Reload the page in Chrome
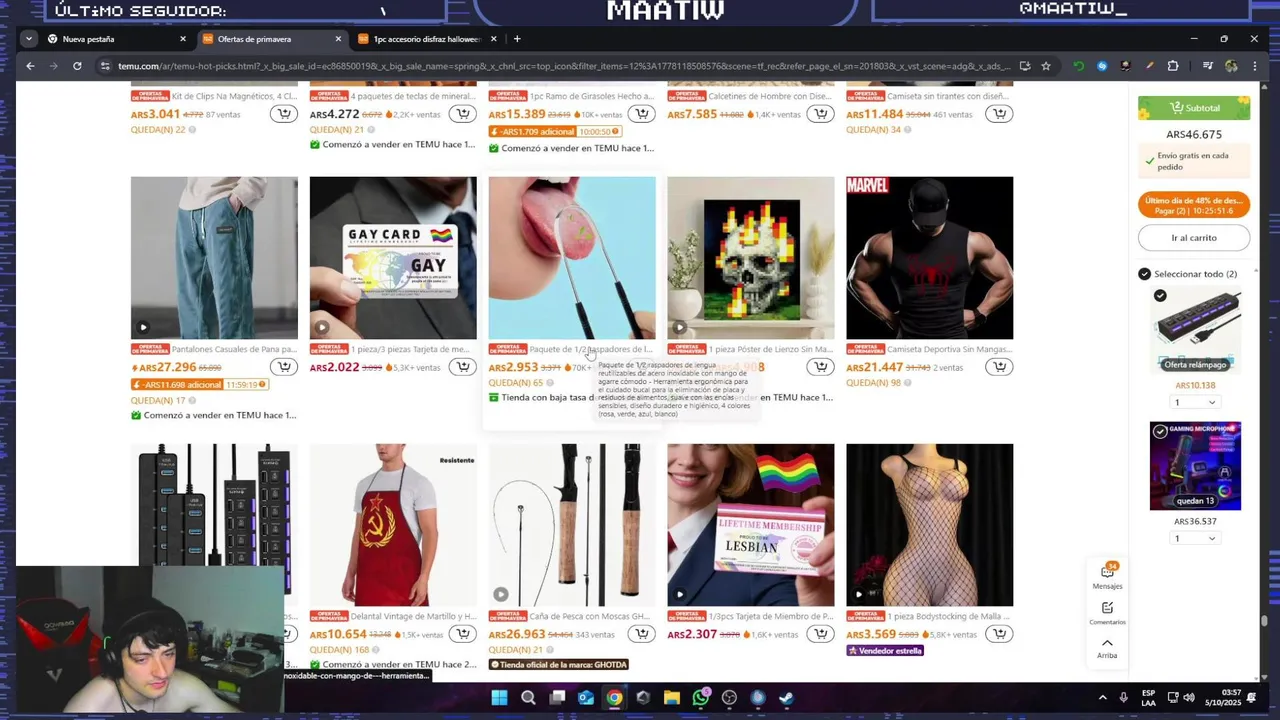Image resolution: width=1280 pixels, height=720 pixels. coord(77,66)
